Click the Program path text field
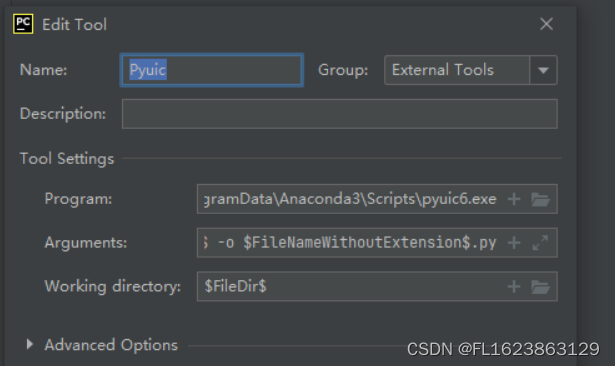Image resolution: width=615 pixels, height=366 pixels. (377, 199)
